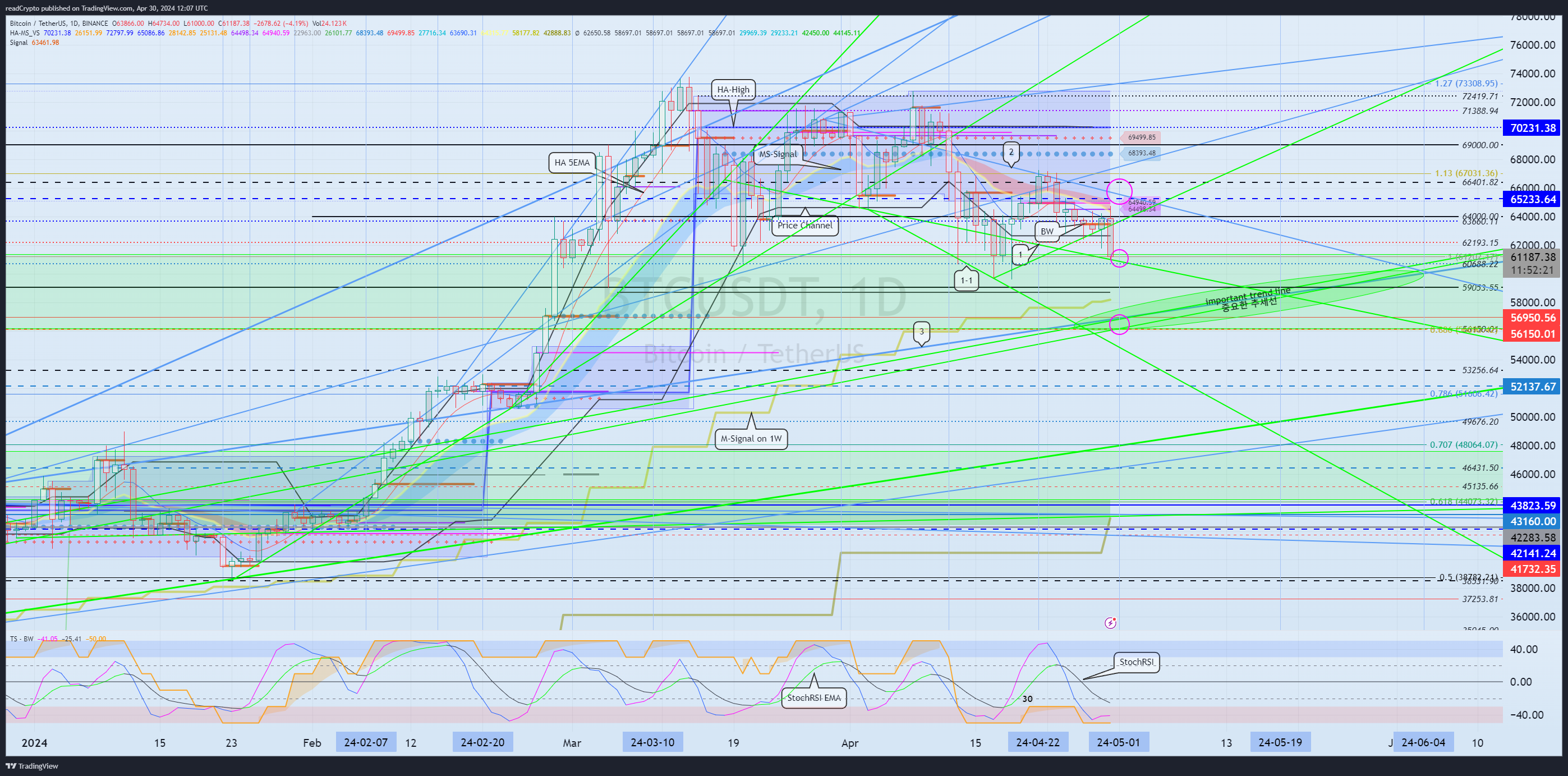Click the TradingView logo in the footer

click(31, 766)
